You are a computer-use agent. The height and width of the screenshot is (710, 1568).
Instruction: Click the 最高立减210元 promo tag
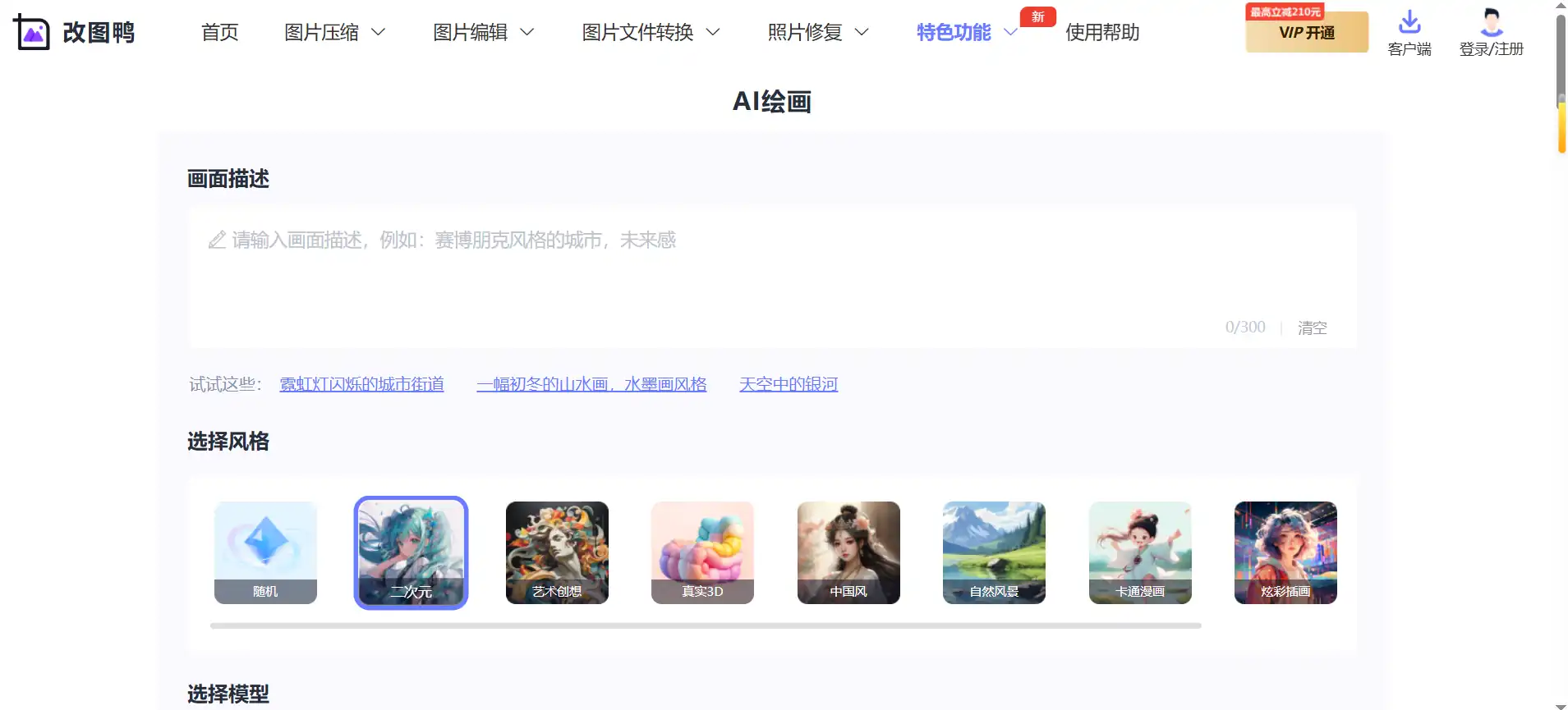(x=1285, y=11)
